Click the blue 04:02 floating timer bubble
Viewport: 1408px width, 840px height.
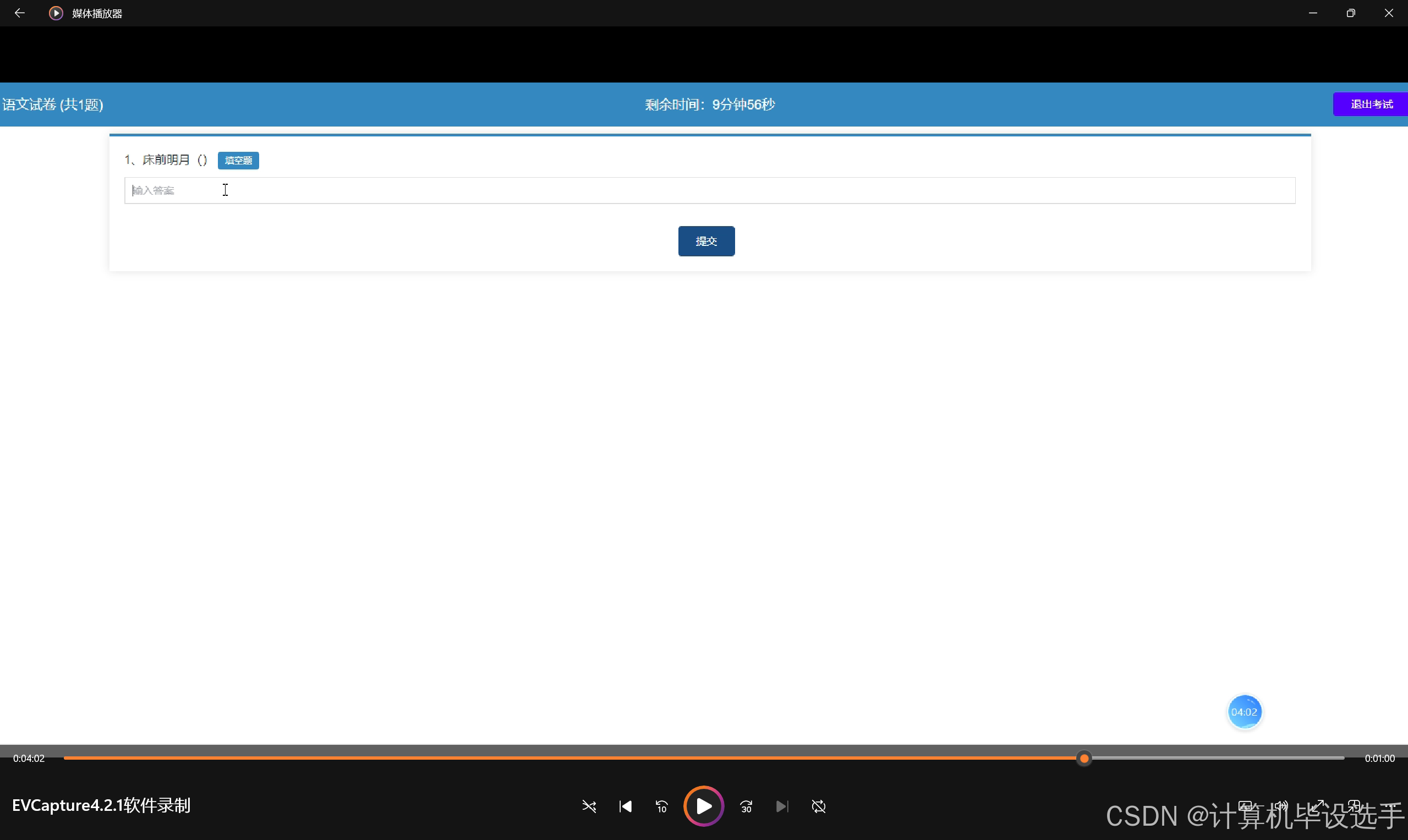[1244, 711]
